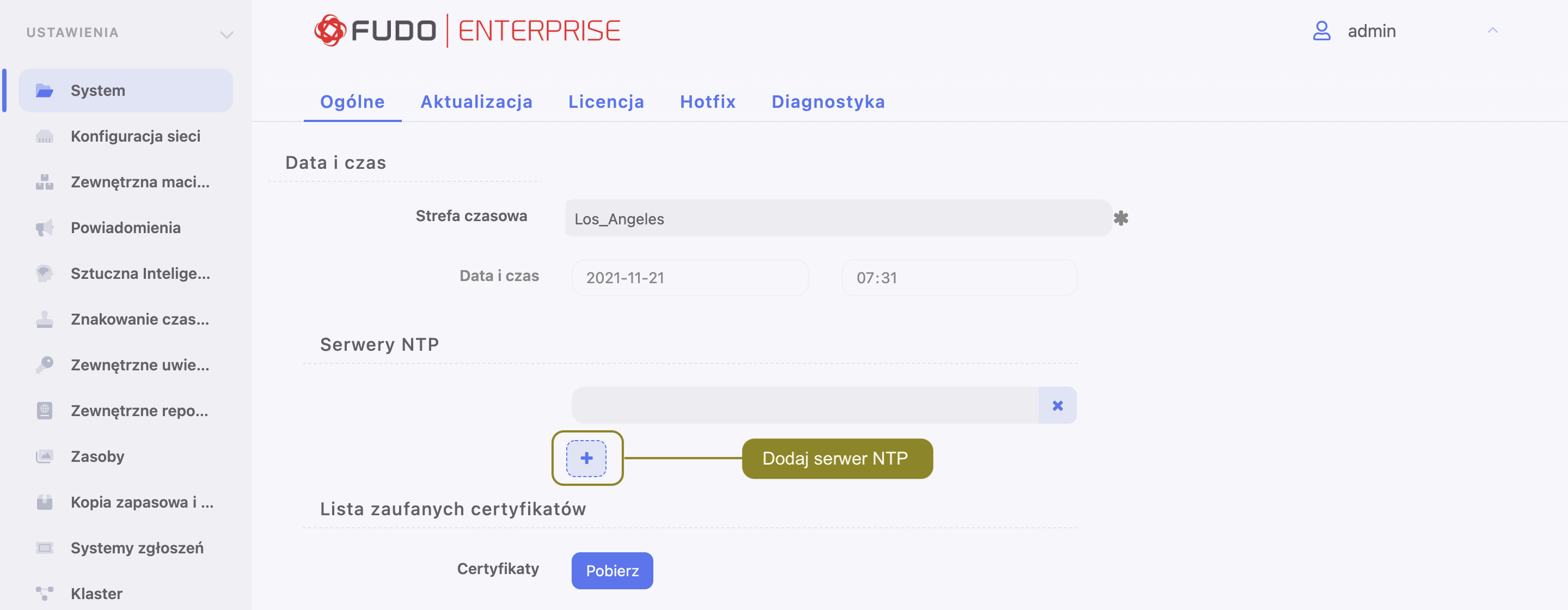Click the Klaster nodes icon
This screenshot has width=1568, height=610.
tap(45, 593)
